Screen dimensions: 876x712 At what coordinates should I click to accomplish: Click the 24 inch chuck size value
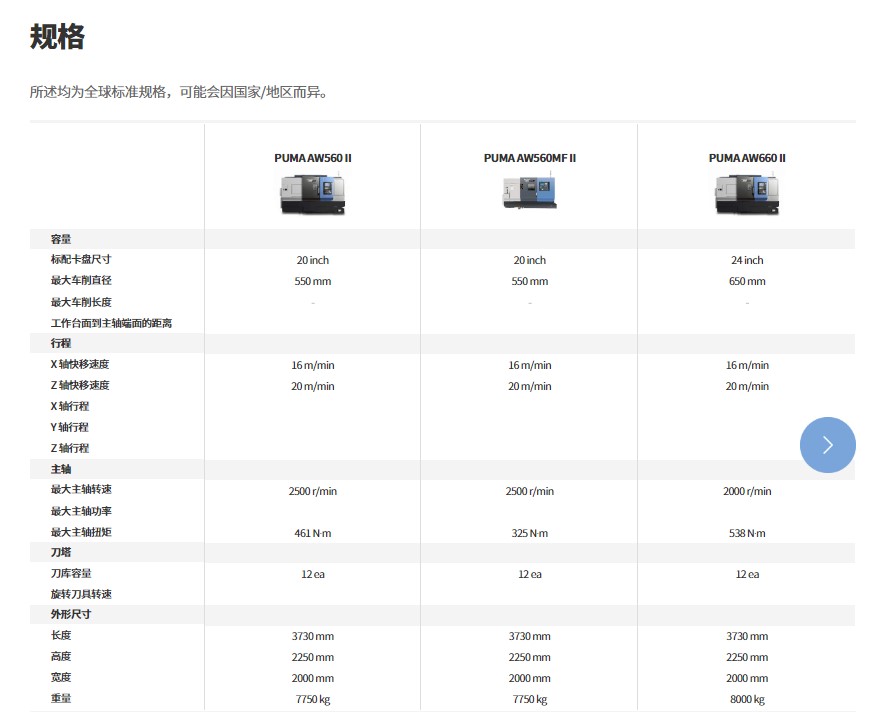747,260
